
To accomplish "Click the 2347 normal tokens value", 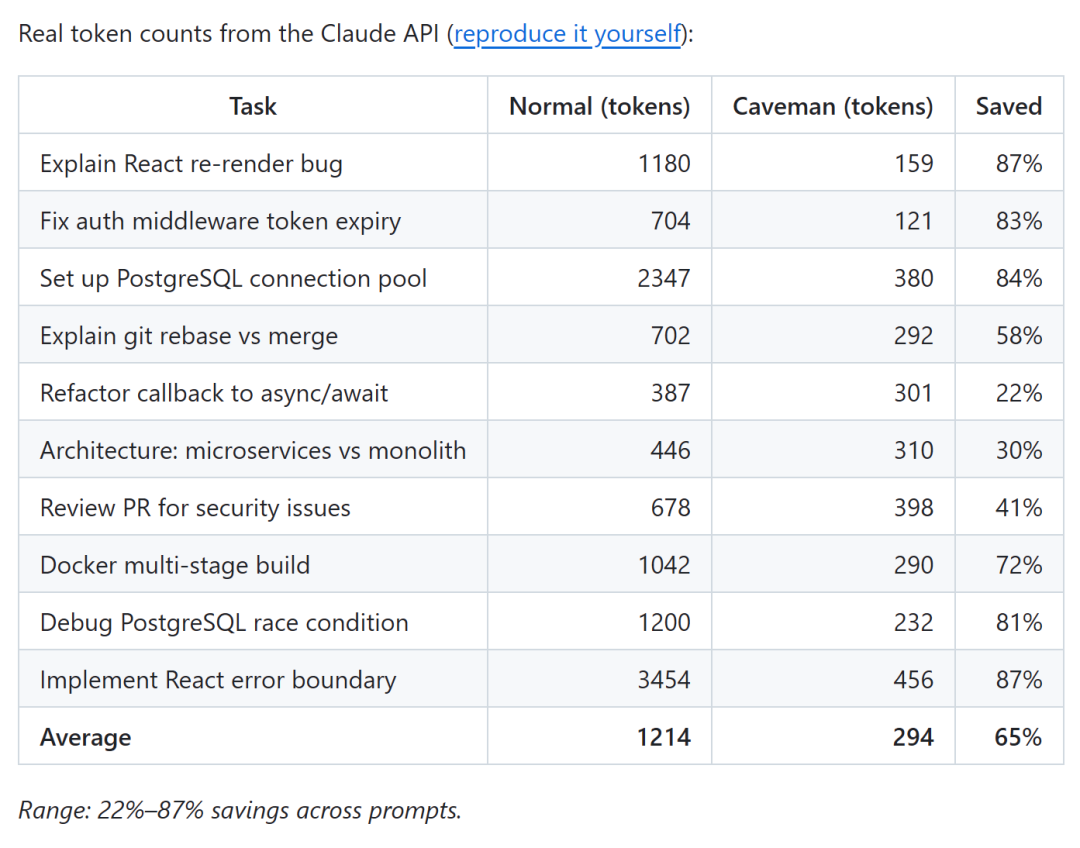I will tap(664, 278).
